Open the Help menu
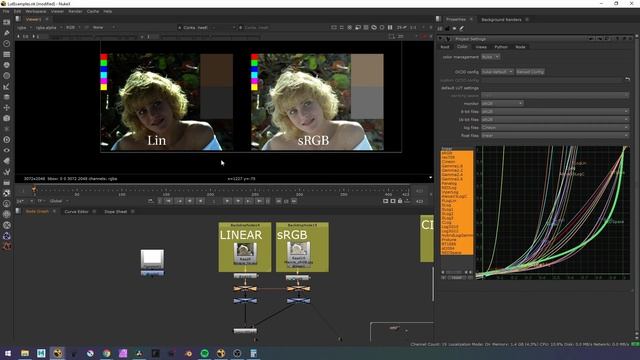Screen dimensions: 640x360 [108, 11]
